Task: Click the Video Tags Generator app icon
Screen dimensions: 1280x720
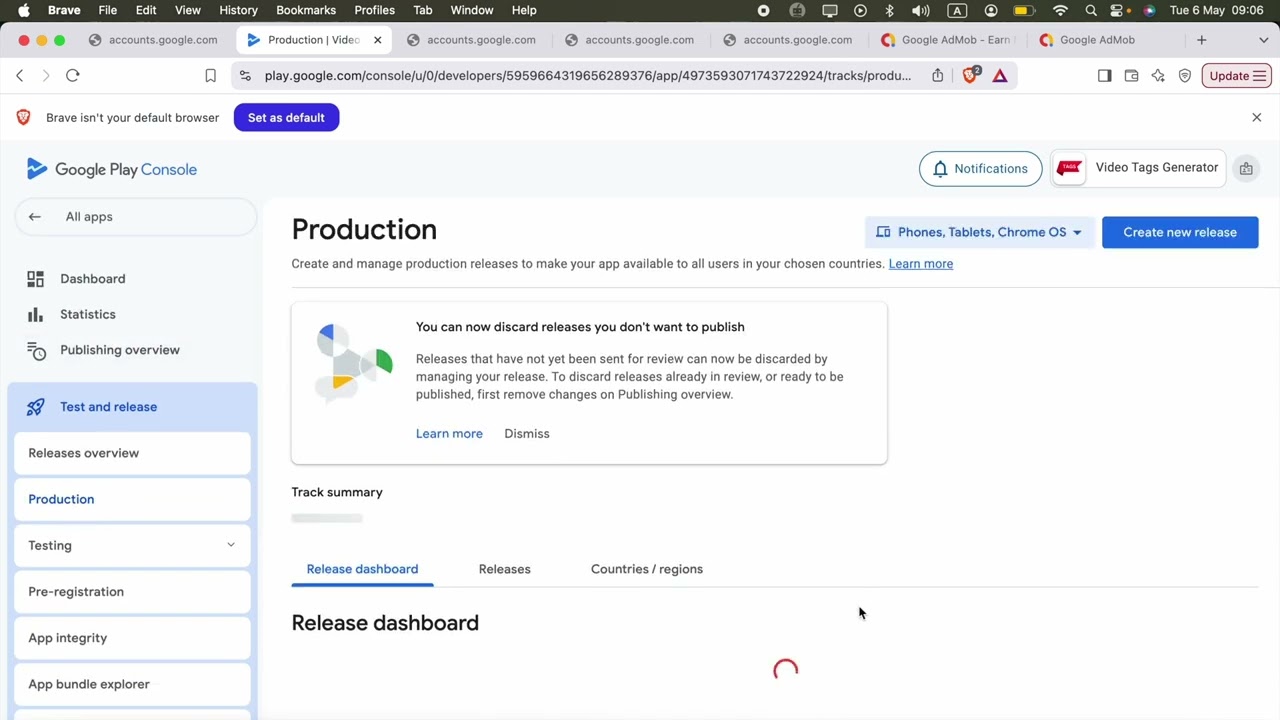Action: click(1069, 168)
